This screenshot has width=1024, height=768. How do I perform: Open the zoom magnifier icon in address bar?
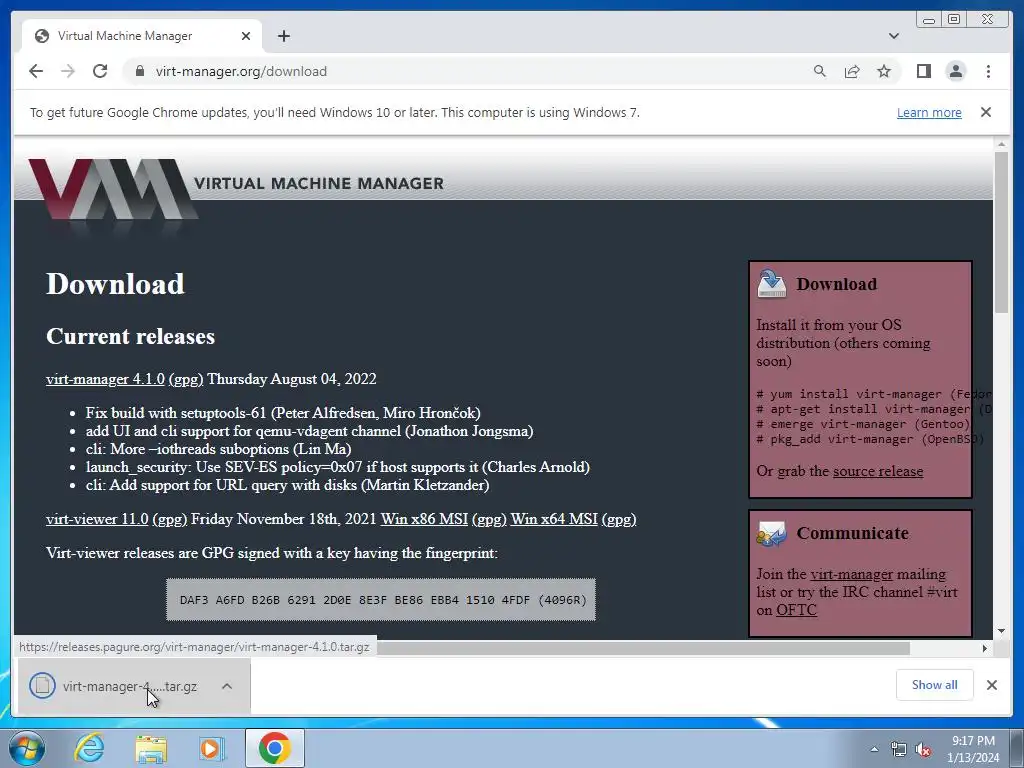(x=820, y=71)
